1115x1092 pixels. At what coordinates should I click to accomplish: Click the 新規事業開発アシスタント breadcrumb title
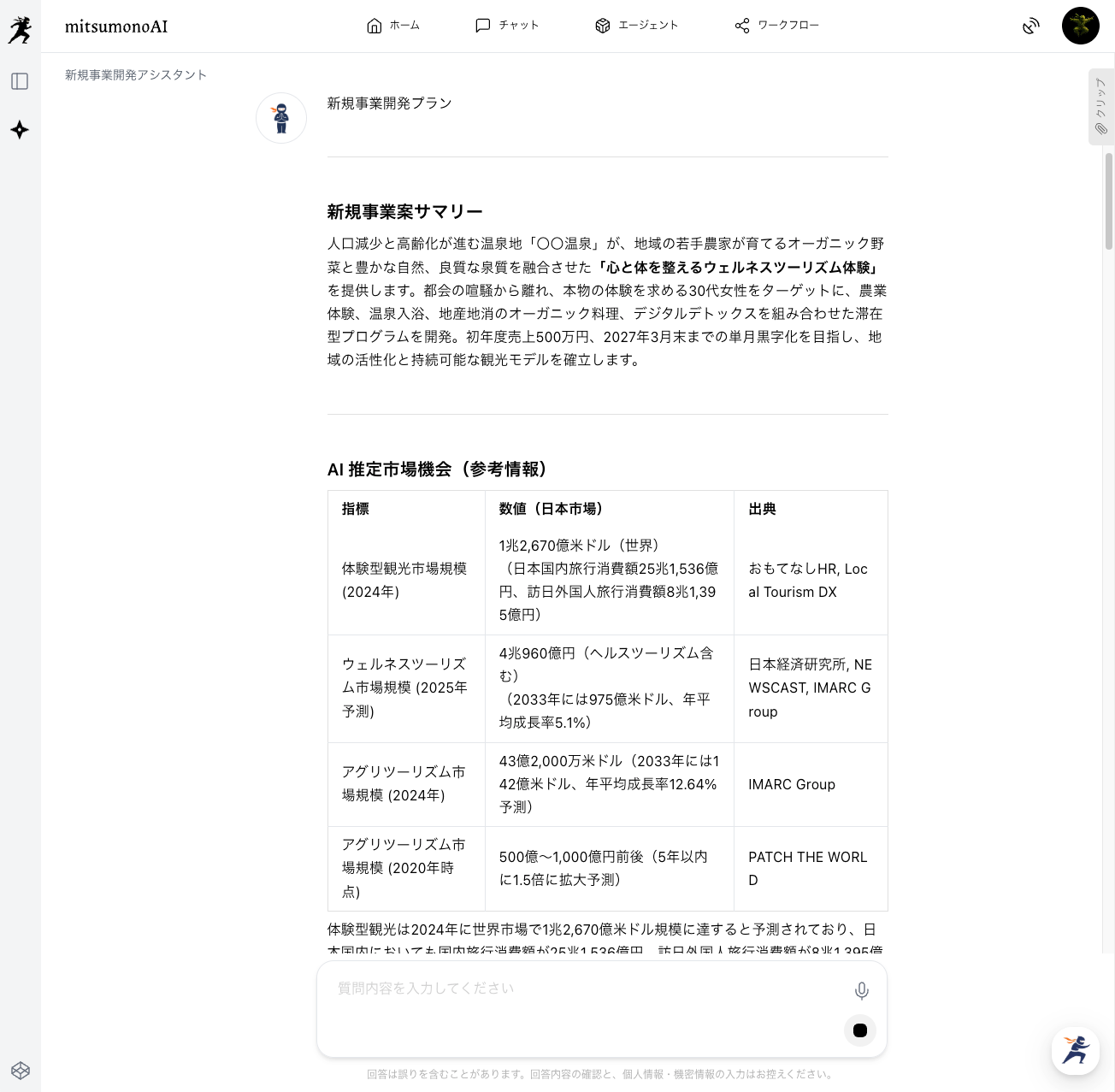tap(136, 75)
